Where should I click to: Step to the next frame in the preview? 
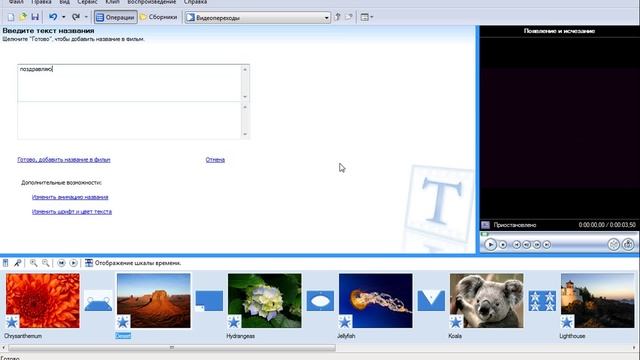pyautogui.click(x=537, y=244)
